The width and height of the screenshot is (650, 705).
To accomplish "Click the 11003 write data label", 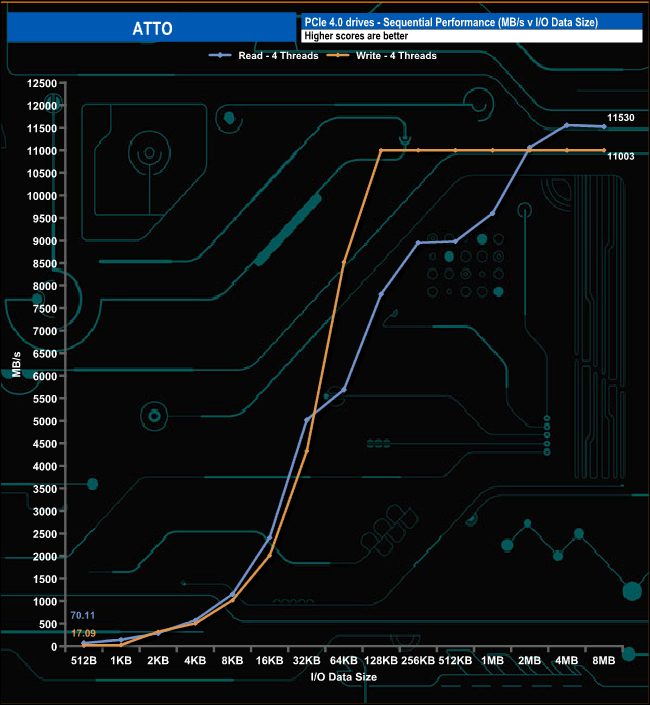I will 623,155.
